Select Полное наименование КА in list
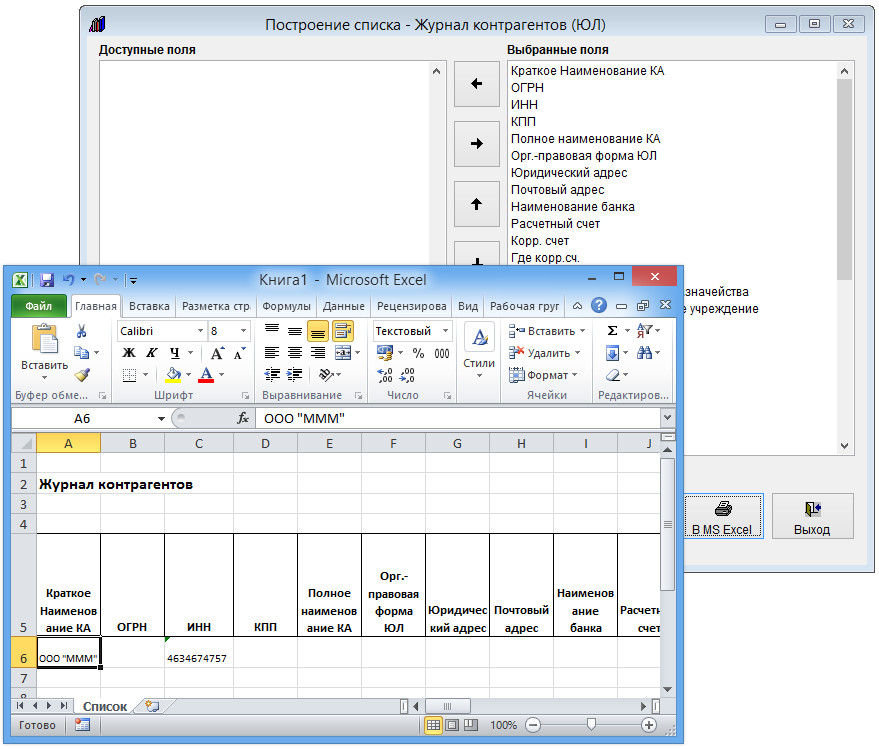This screenshot has height=749, width=879. pos(585,139)
